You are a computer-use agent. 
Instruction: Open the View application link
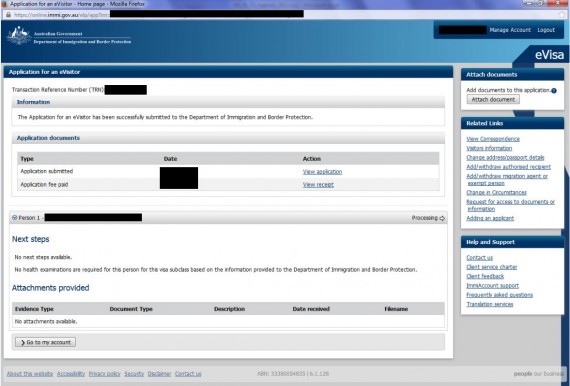pos(322,172)
